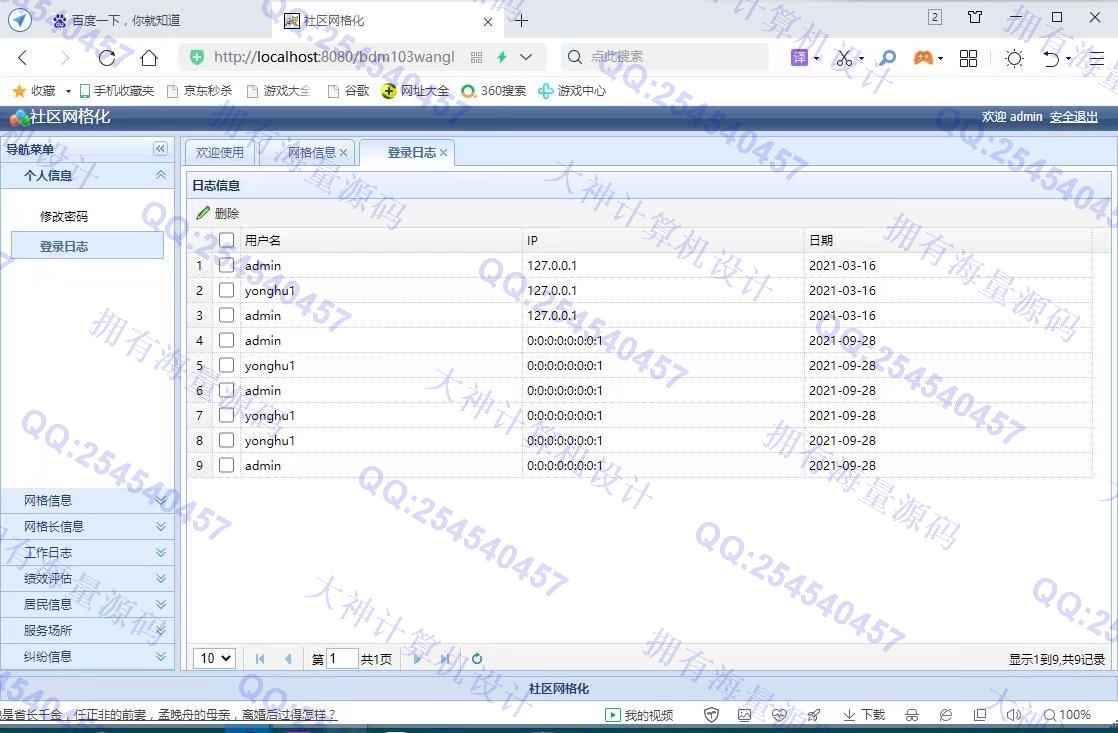
Task: Click the browser forward arrow
Action: [x=65, y=58]
